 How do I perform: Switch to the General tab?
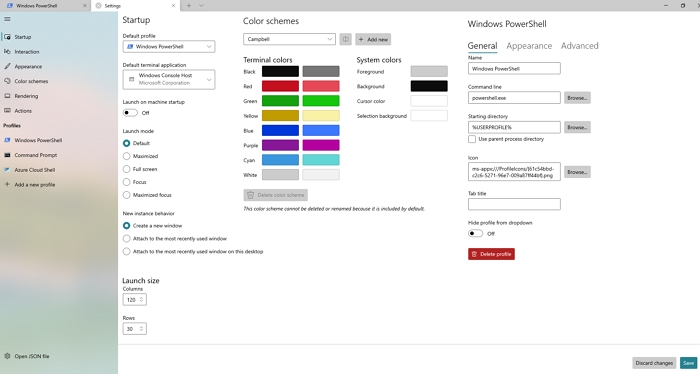[x=482, y=46]
